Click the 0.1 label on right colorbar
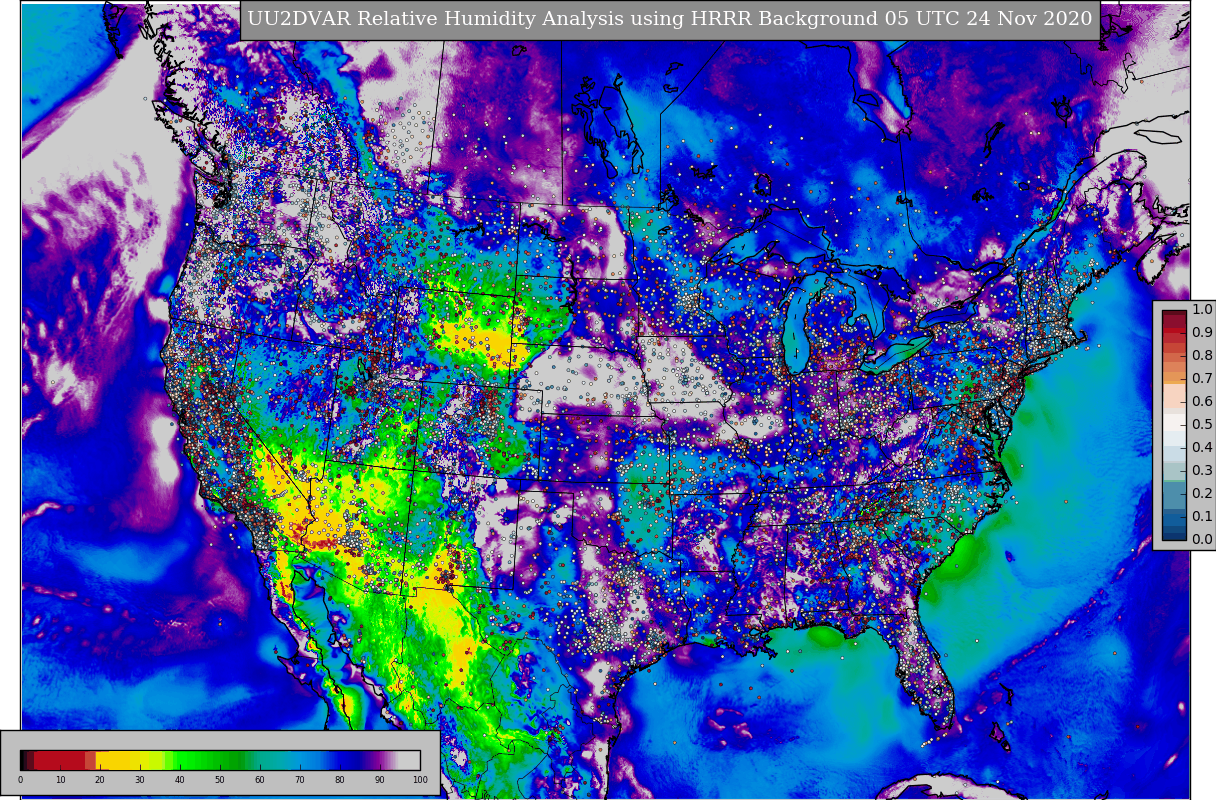This screenshot has width=1216, height=800. click(1202, 517)
